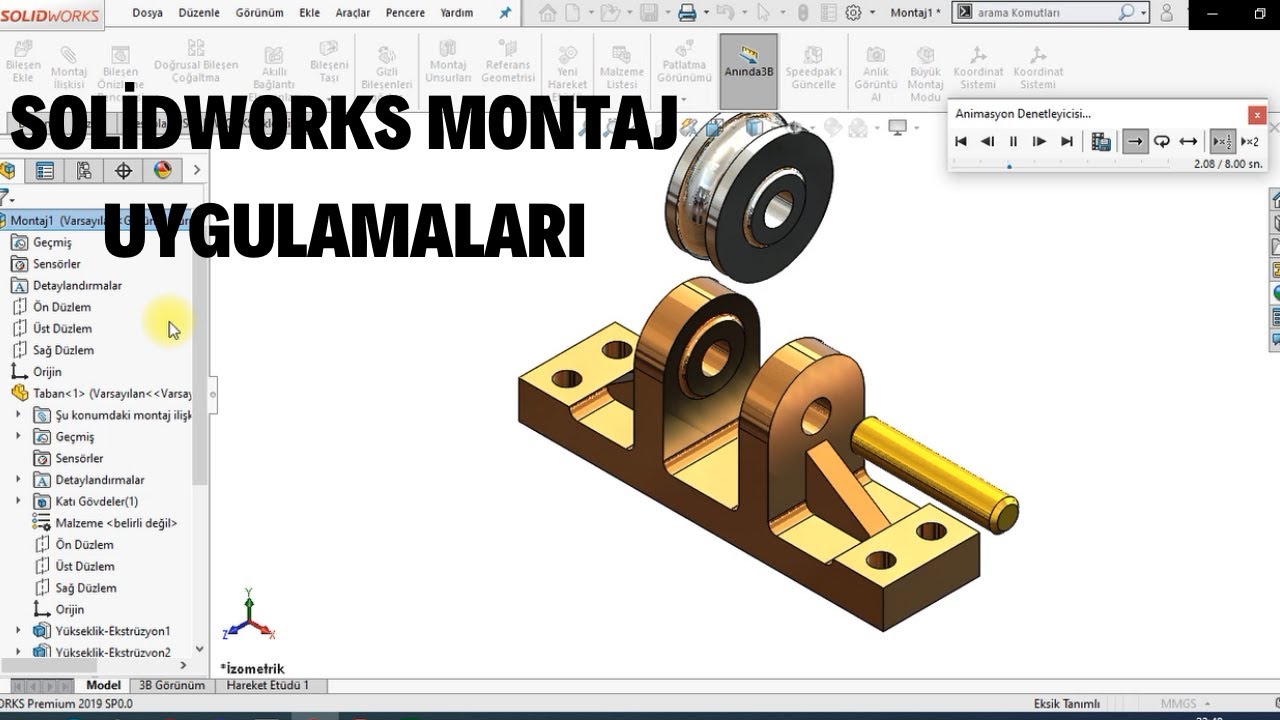Image resolution: width=1280 pixels, height=720 pixels.
Task: Toggle normal one-way playback mode arrow
Action: 1135,141
